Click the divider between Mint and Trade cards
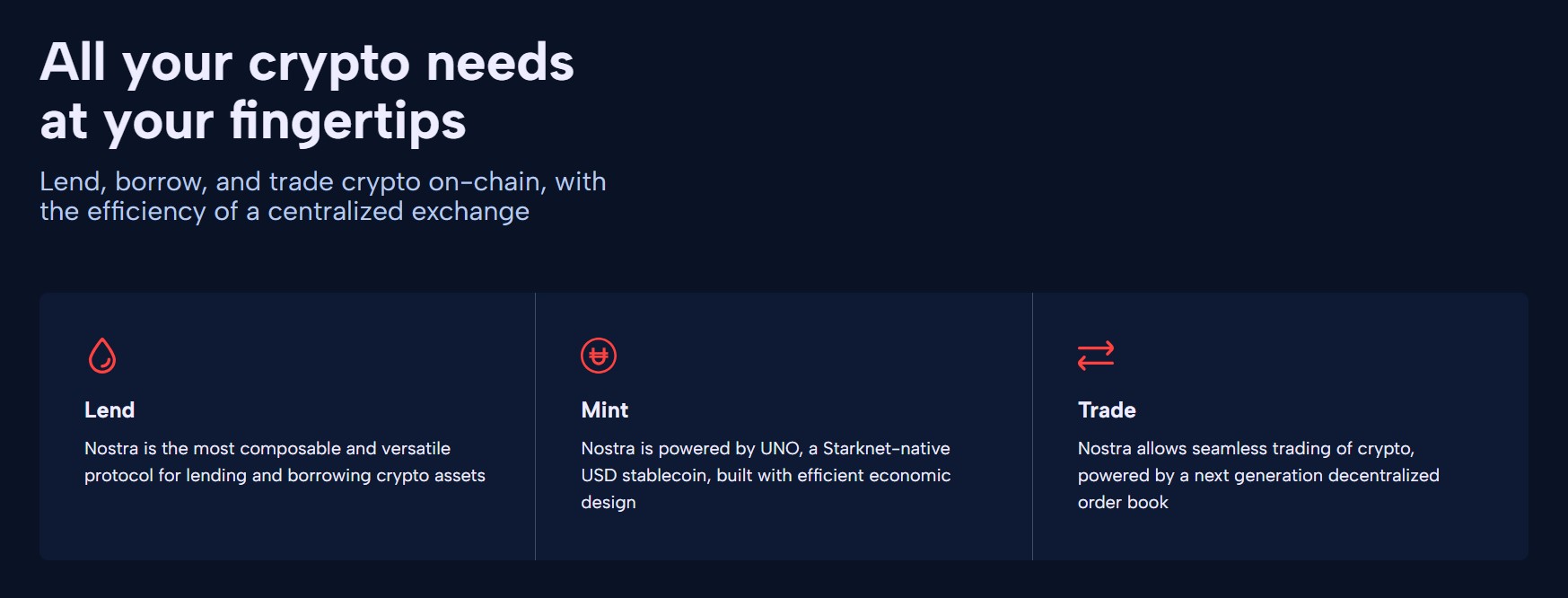The image size is (1568, 598). (1032, 427)
